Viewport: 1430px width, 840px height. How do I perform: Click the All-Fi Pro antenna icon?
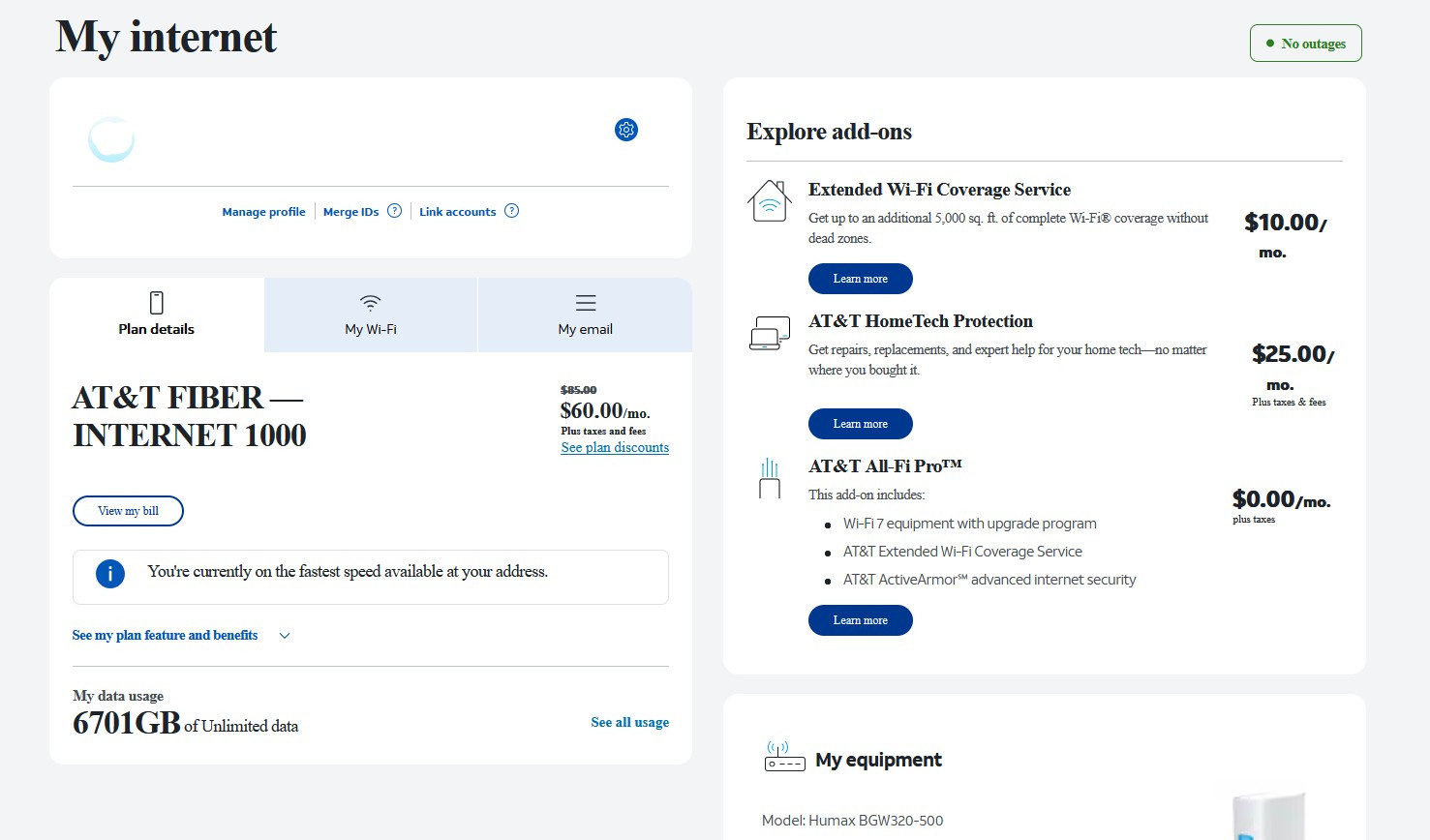[x=770, y=478]
